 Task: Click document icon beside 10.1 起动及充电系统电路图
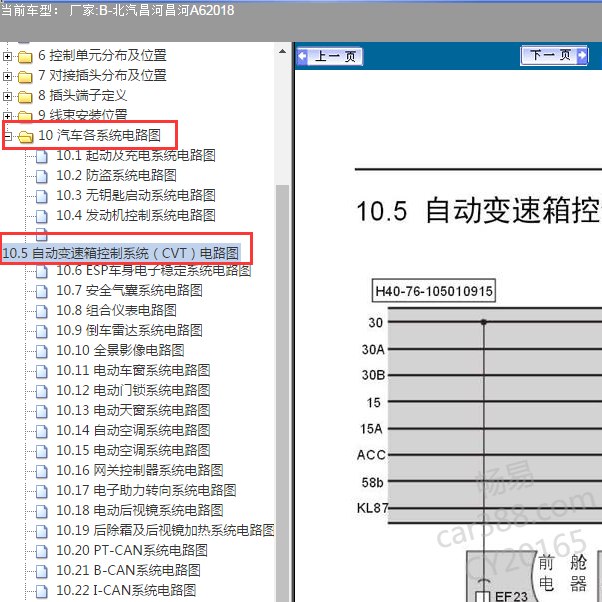pyautogui.click(x=41, y=156)
